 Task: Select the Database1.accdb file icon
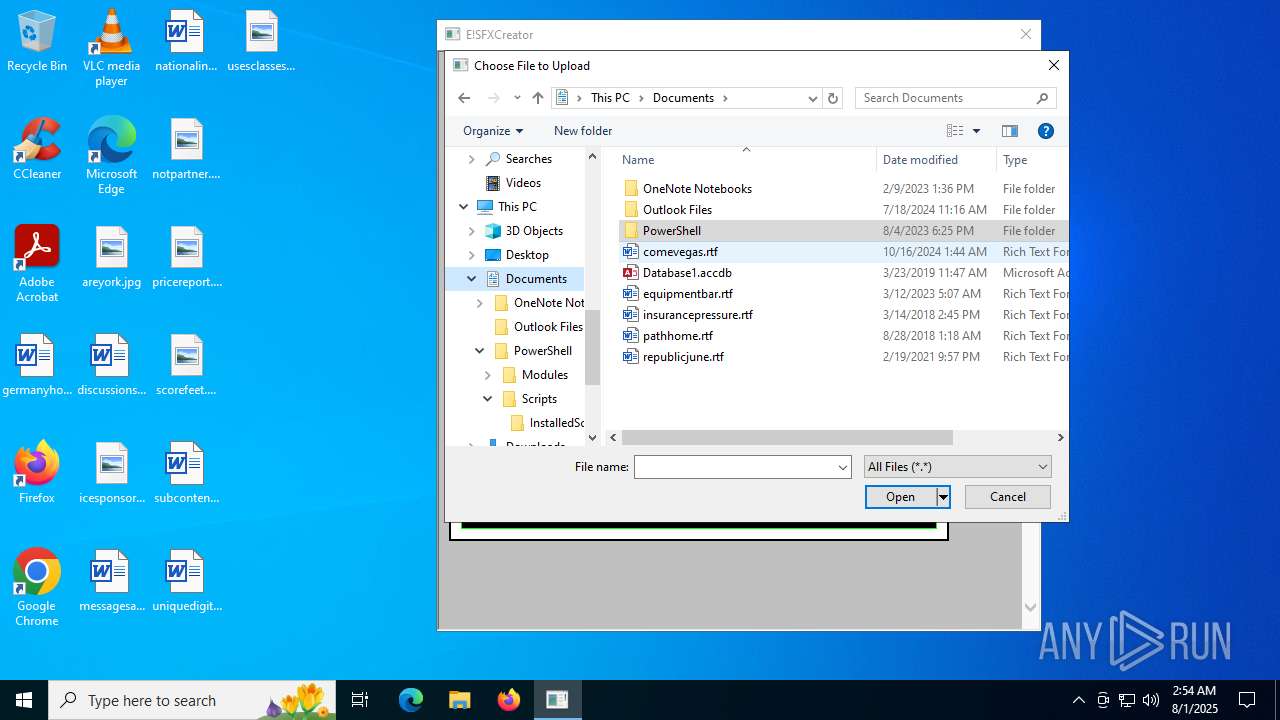[631, 273]
